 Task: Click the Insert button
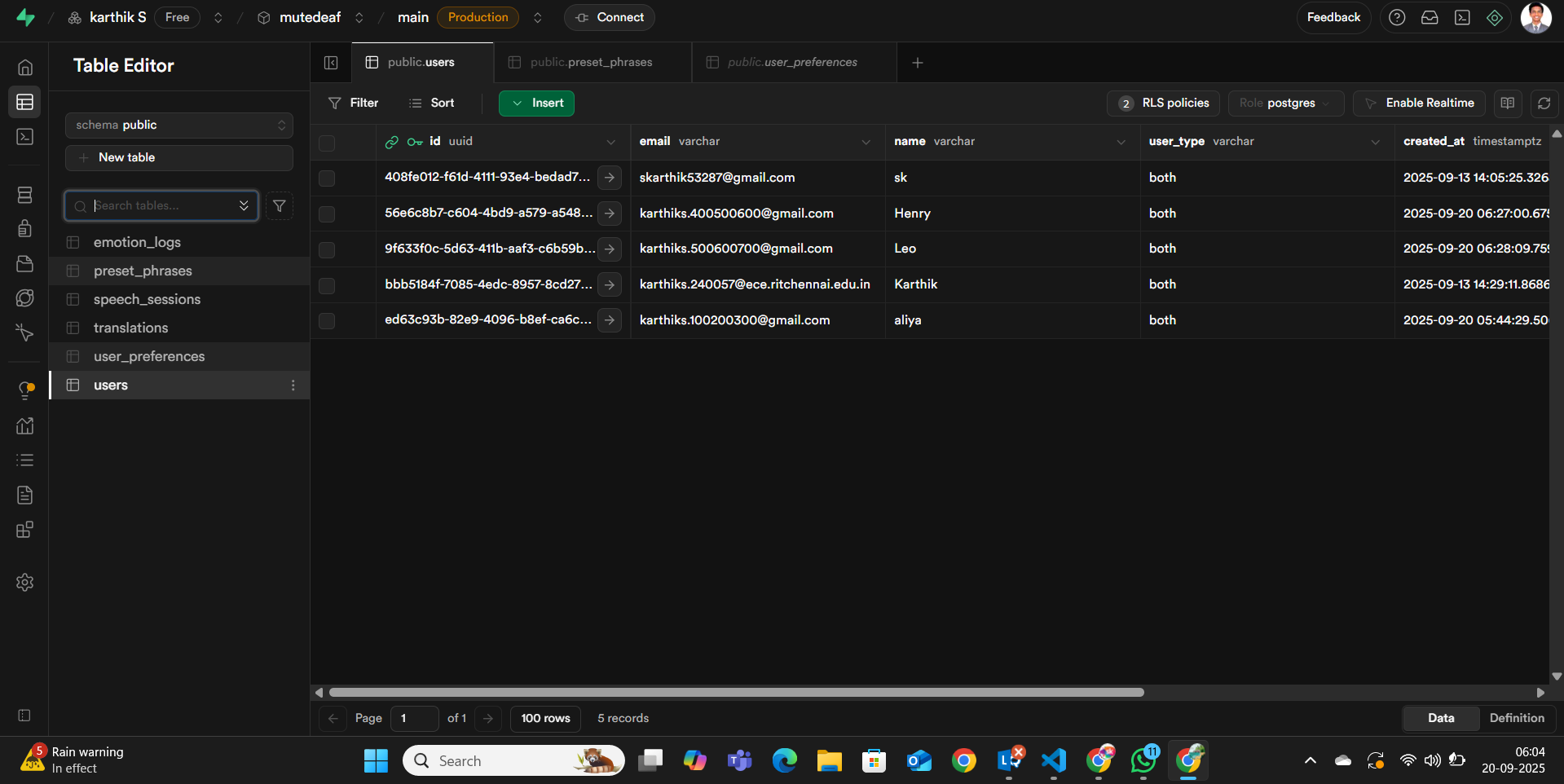[x=536, y=104]
